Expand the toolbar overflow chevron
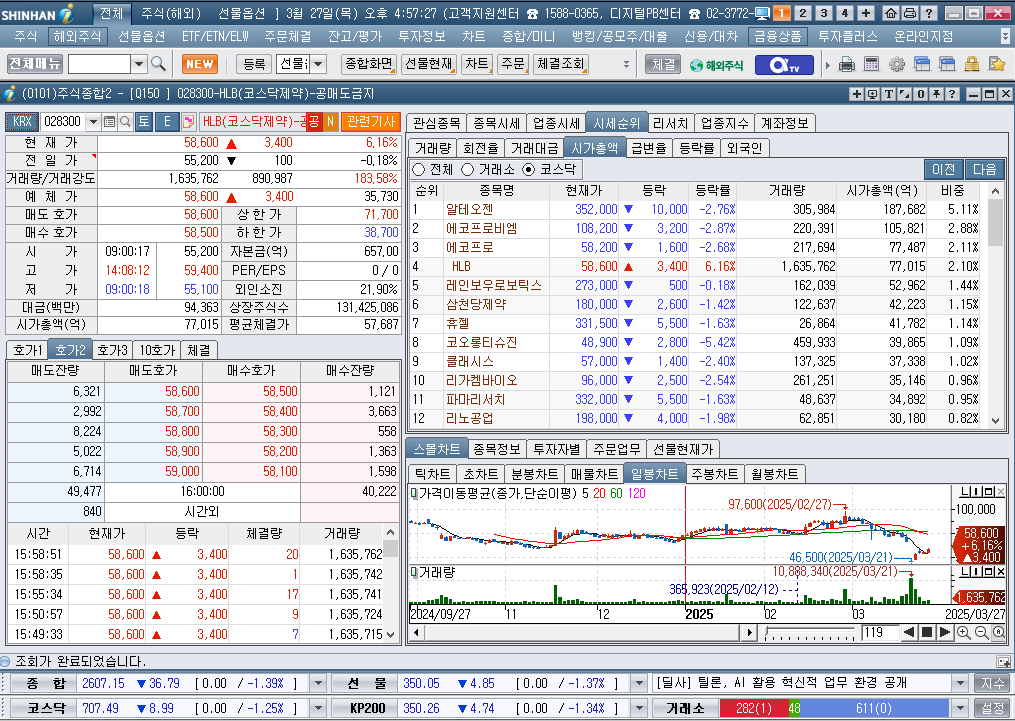 tap(626, 64)
